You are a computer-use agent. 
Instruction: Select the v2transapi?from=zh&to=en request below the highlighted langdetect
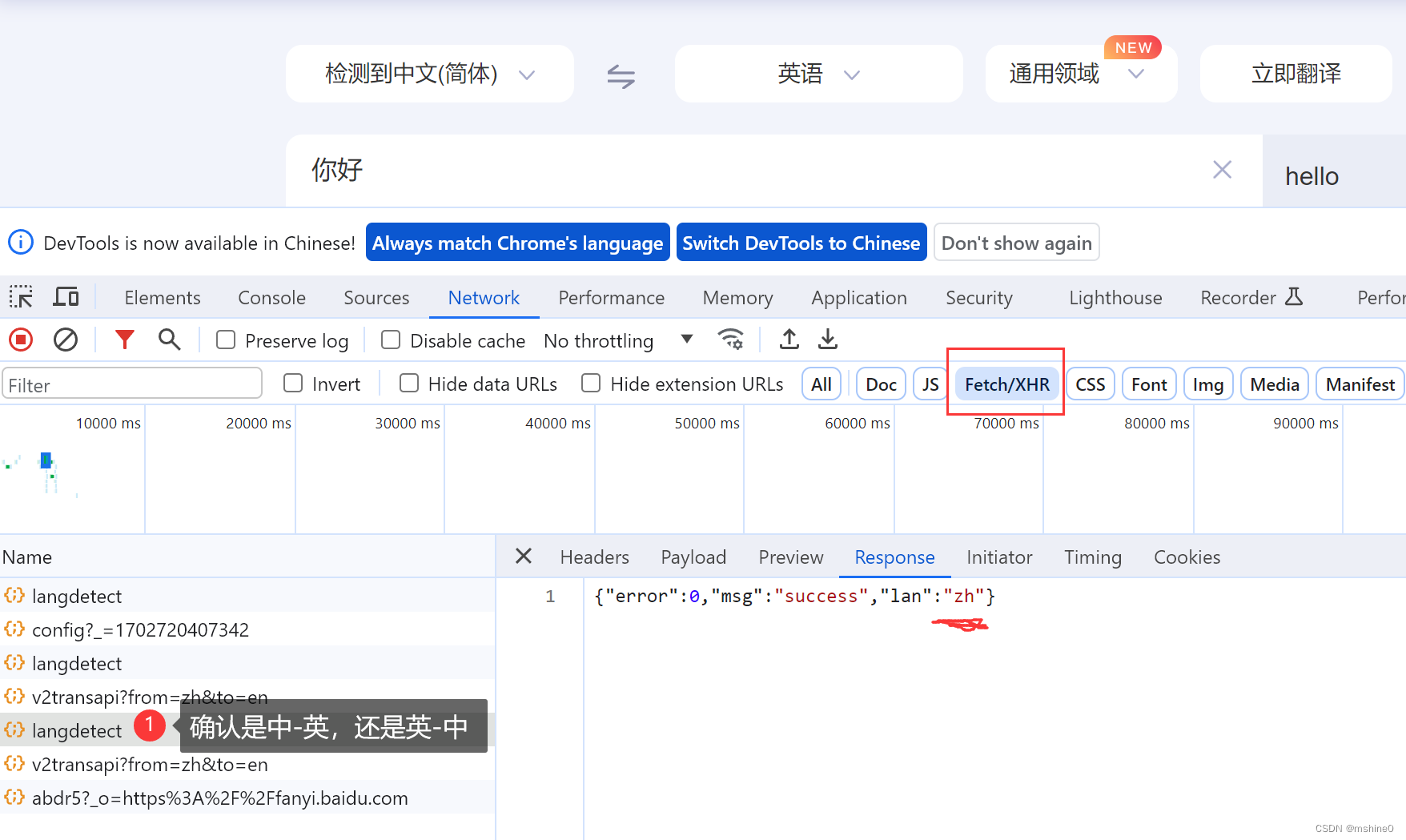pyautogui.click(x=247, y=764)
